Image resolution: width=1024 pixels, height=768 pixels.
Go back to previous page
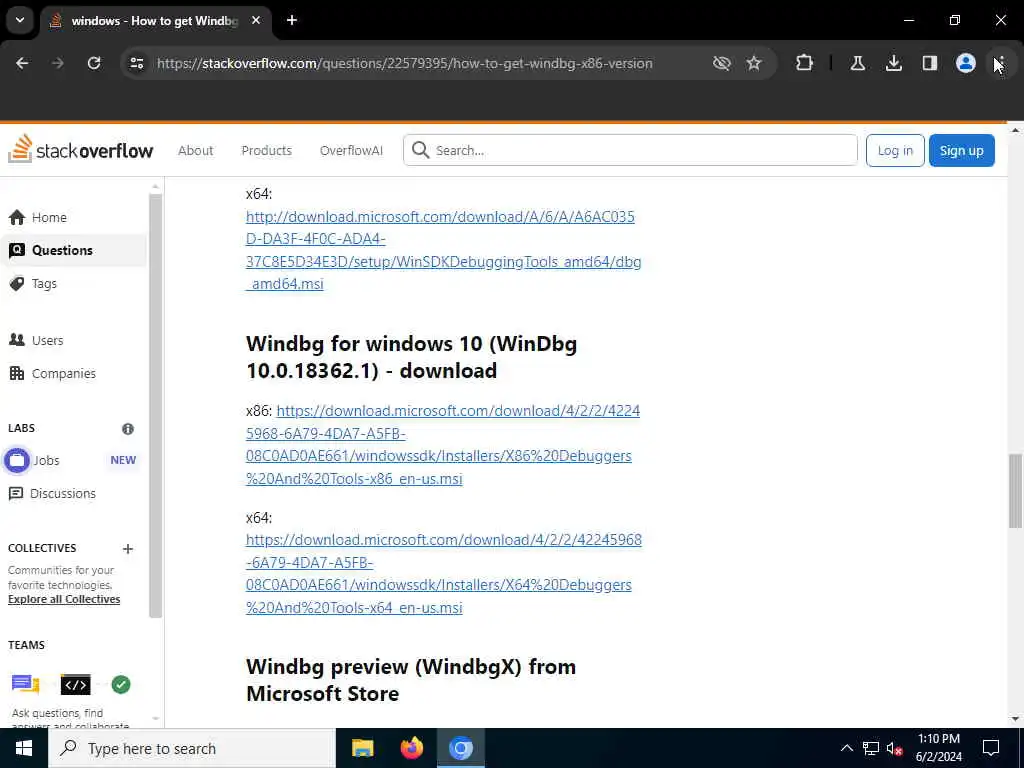click(x=22, y=63)
